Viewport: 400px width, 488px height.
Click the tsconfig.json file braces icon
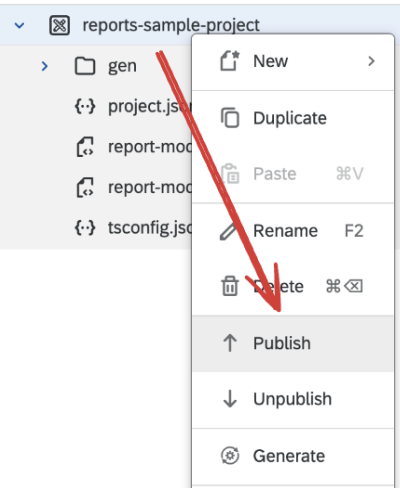pos(85,228)
